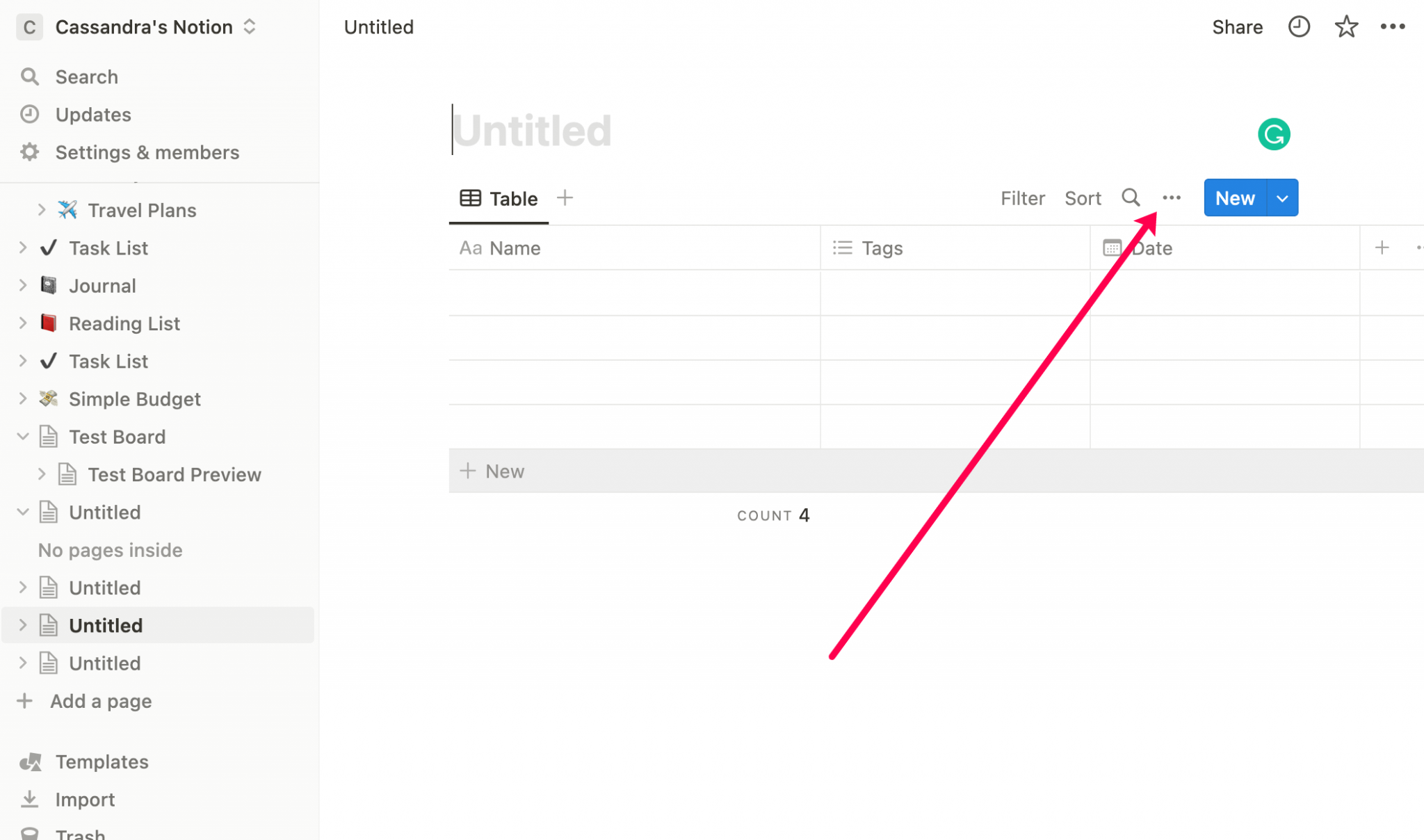Click the Untitled page title field
1424x840 pixels.
531,130
